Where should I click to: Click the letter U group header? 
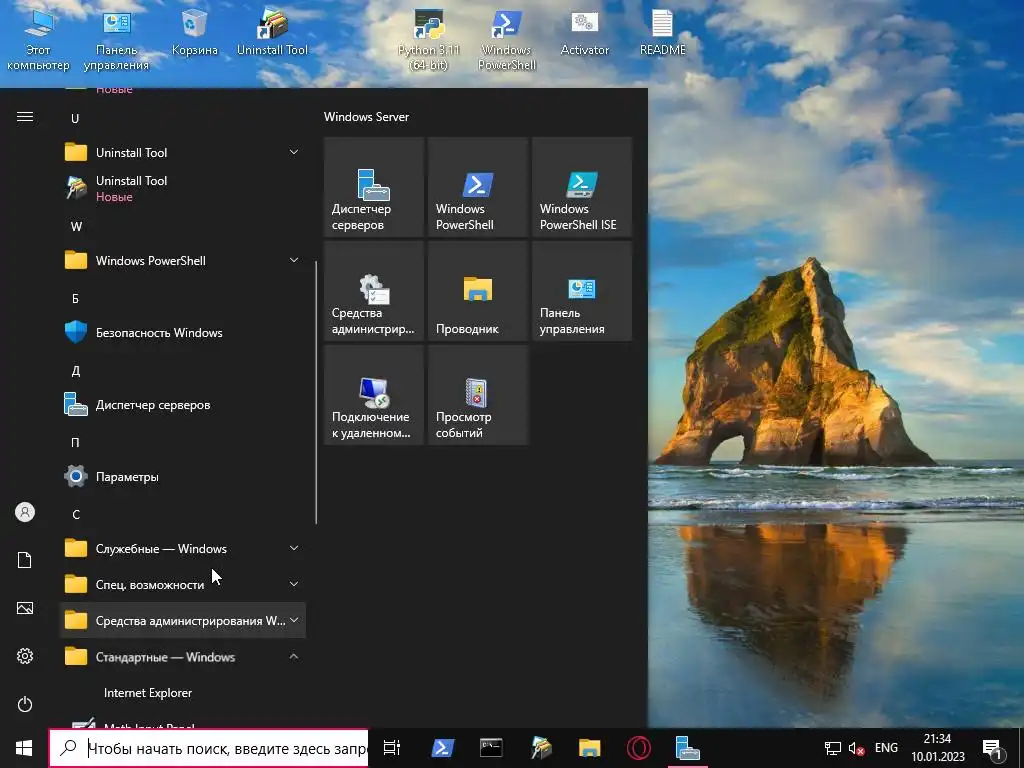(75, 118)
